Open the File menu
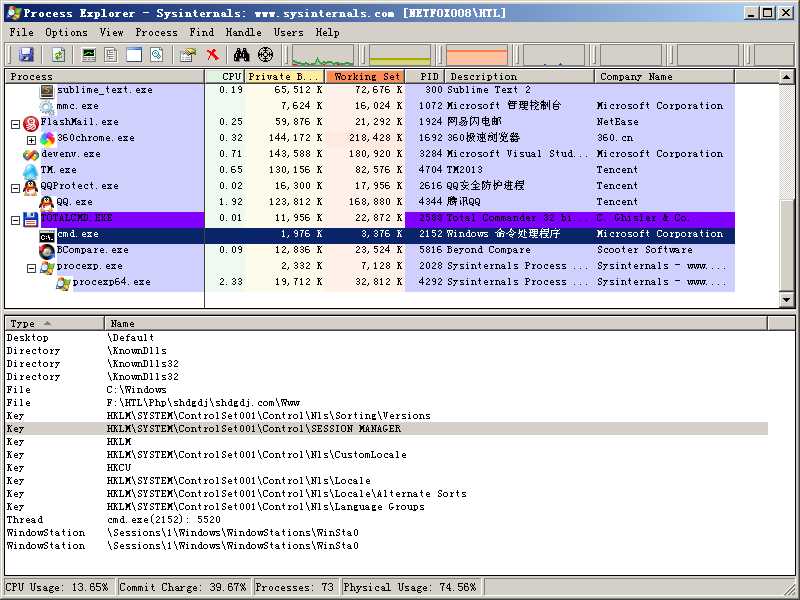The image size is (800, 600). coord(21,32)
